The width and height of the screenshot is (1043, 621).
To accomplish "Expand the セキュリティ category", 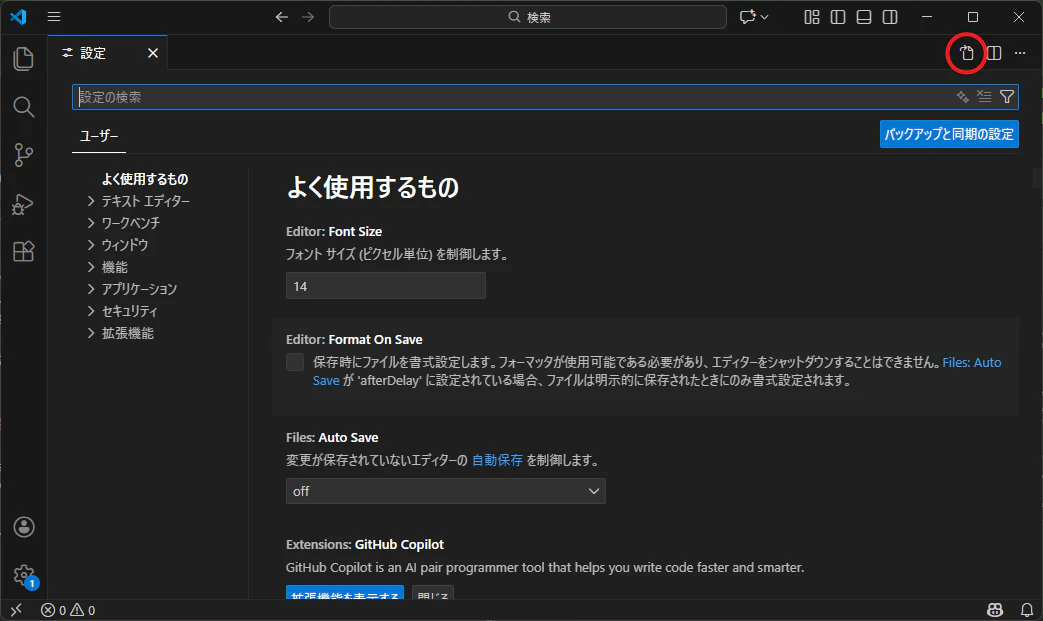I will tap(91, 310).
